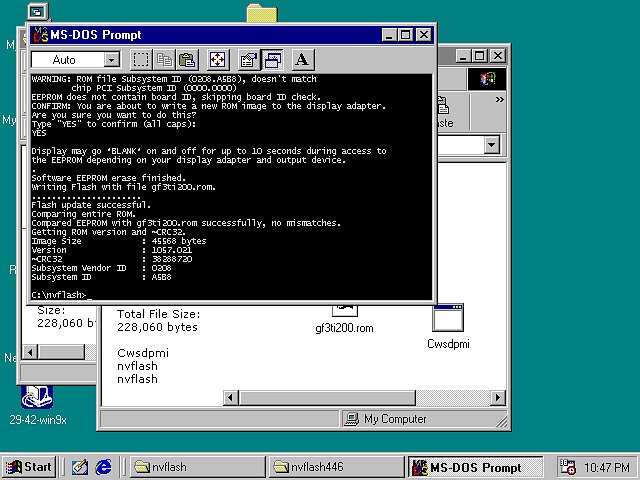Open the Font settings (A) button

click(302, 60)
